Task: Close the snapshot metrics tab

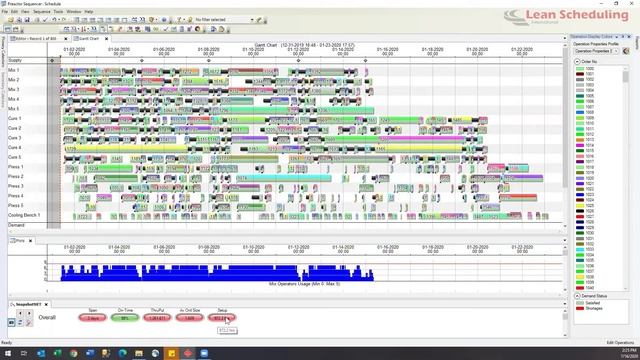Action: (46, 304)
